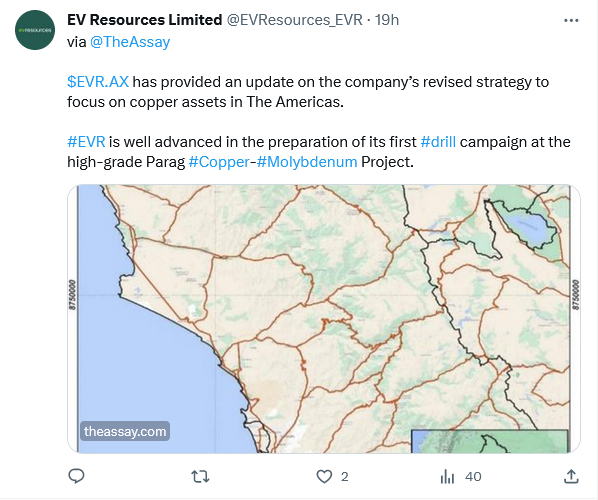Like the tweet with heart icon
The width and height of the screenshot is (598, 500).
coord(324,477)
